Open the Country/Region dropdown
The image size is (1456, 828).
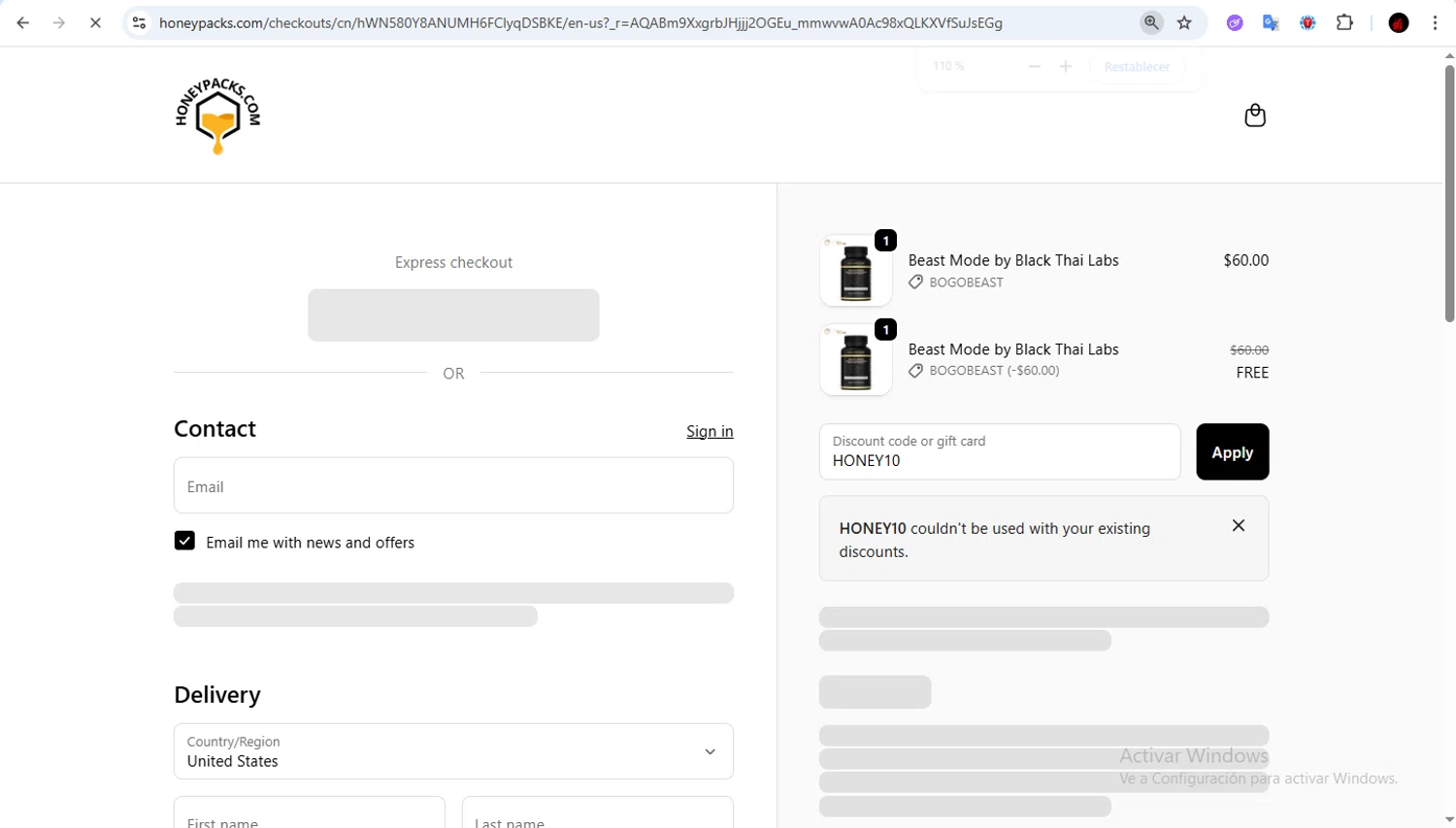point(453,751)
